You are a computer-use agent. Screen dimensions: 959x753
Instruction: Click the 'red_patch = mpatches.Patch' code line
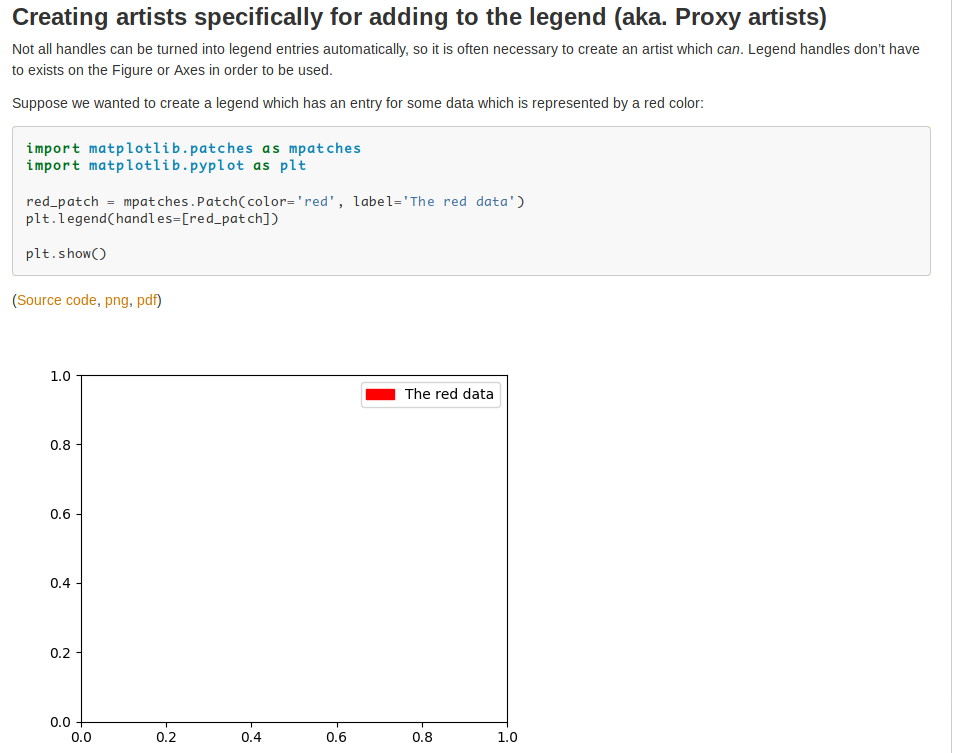tap(275, 201)
